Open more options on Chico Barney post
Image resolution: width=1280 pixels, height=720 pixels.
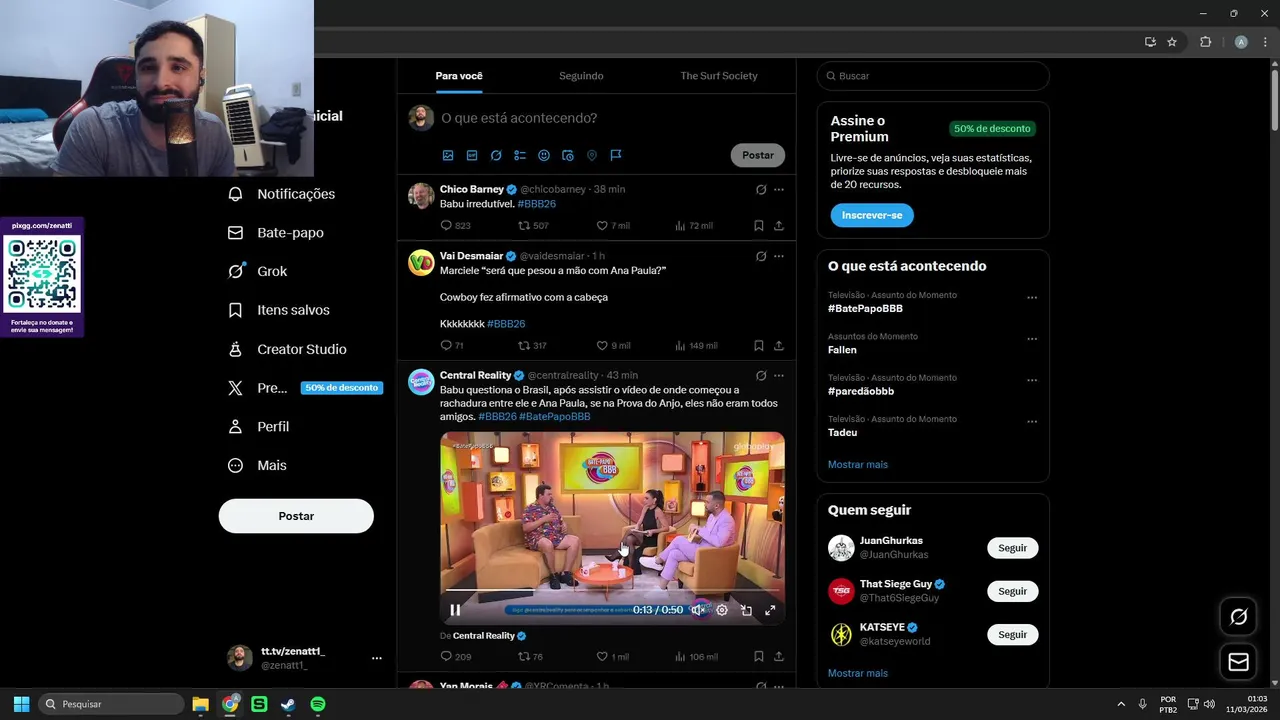(779, 189)
